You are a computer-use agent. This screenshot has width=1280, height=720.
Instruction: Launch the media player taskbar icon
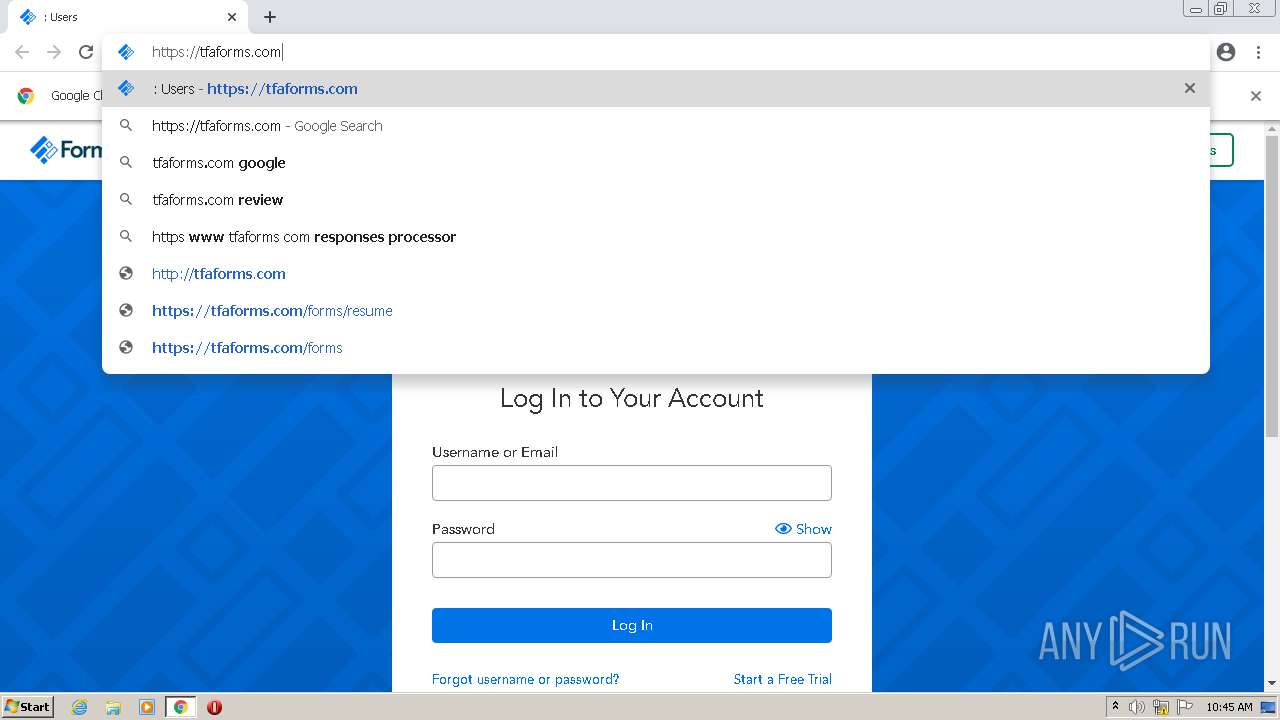pyautogui.click(x=147, y=707)
